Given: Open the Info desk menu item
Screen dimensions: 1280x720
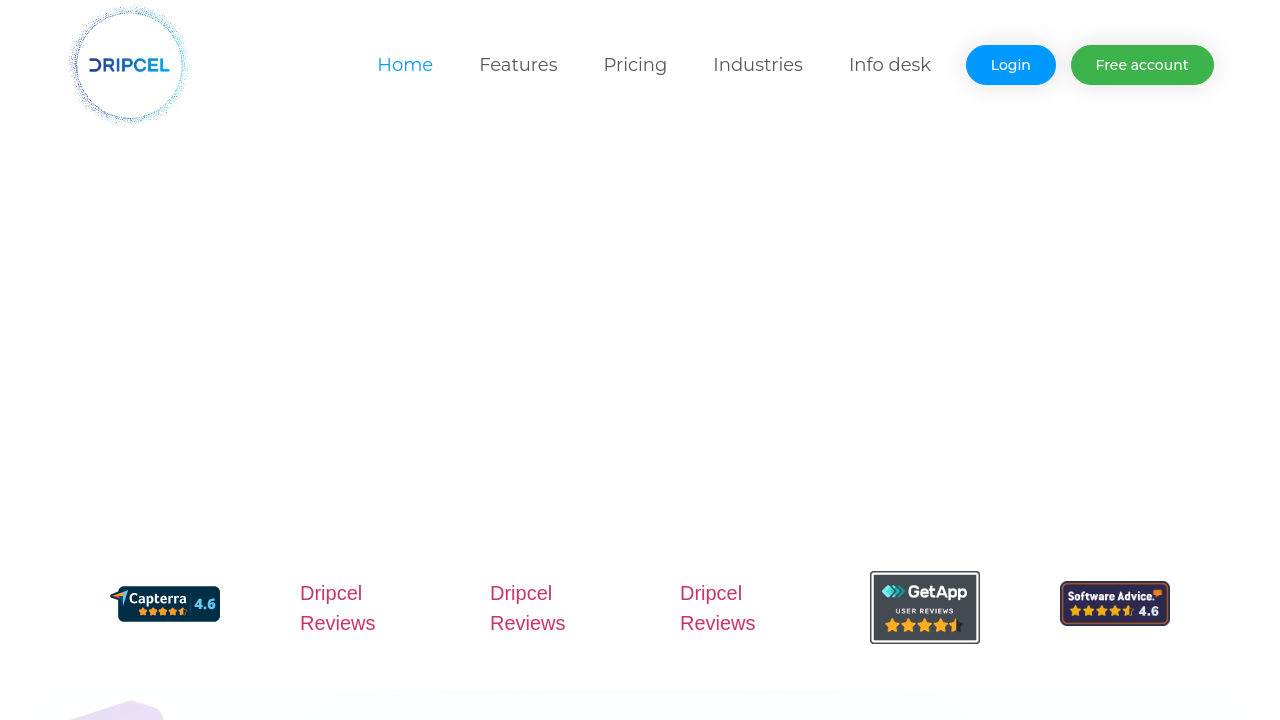Looking at the screenshot, I should point(890,65).
